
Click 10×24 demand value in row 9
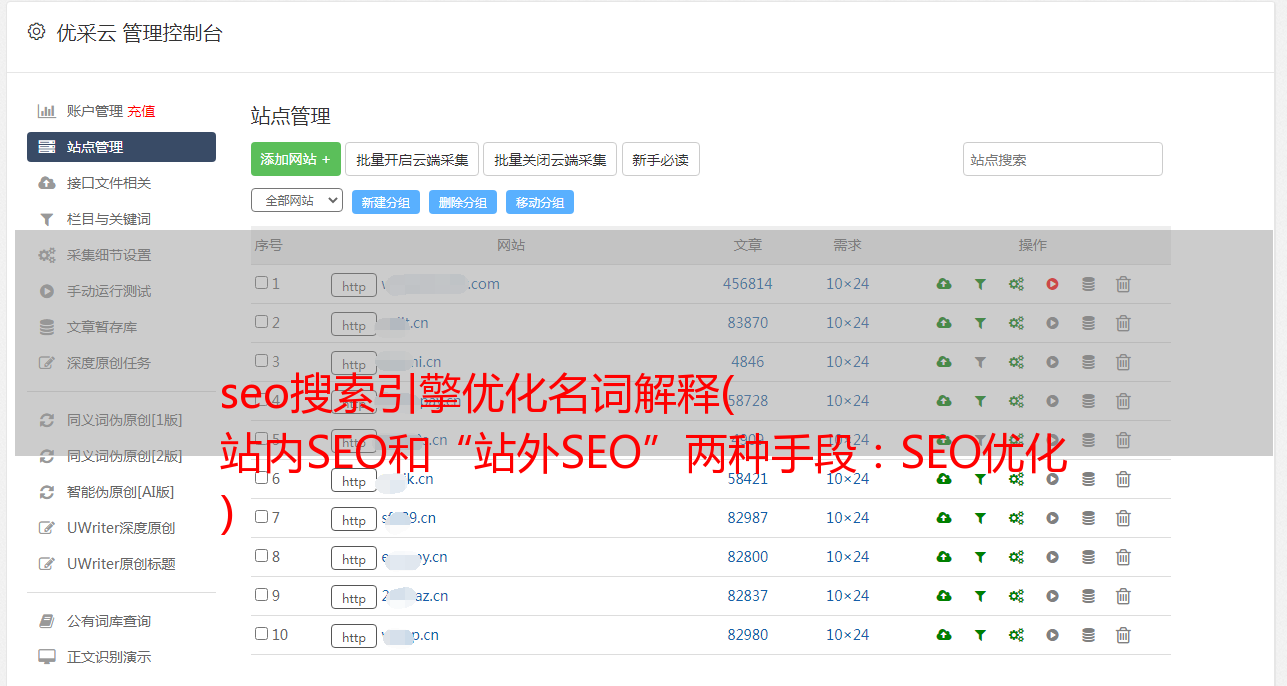(847, 596)
